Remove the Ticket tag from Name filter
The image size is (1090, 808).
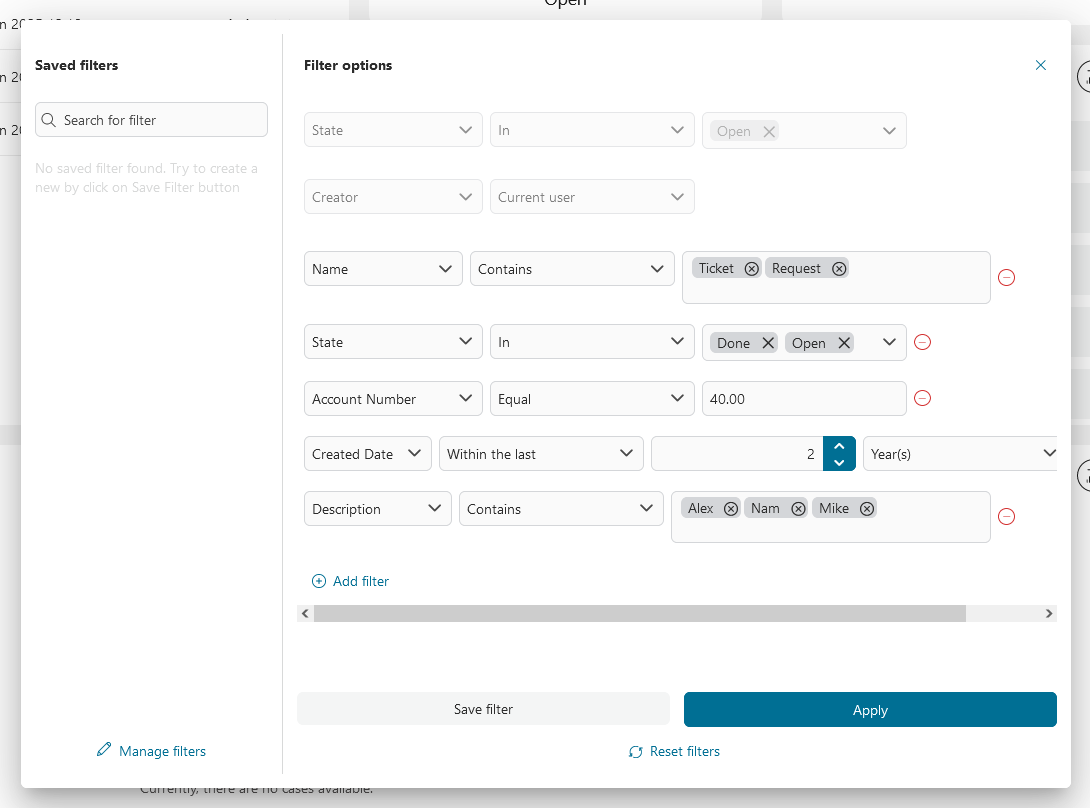point(751,268)
